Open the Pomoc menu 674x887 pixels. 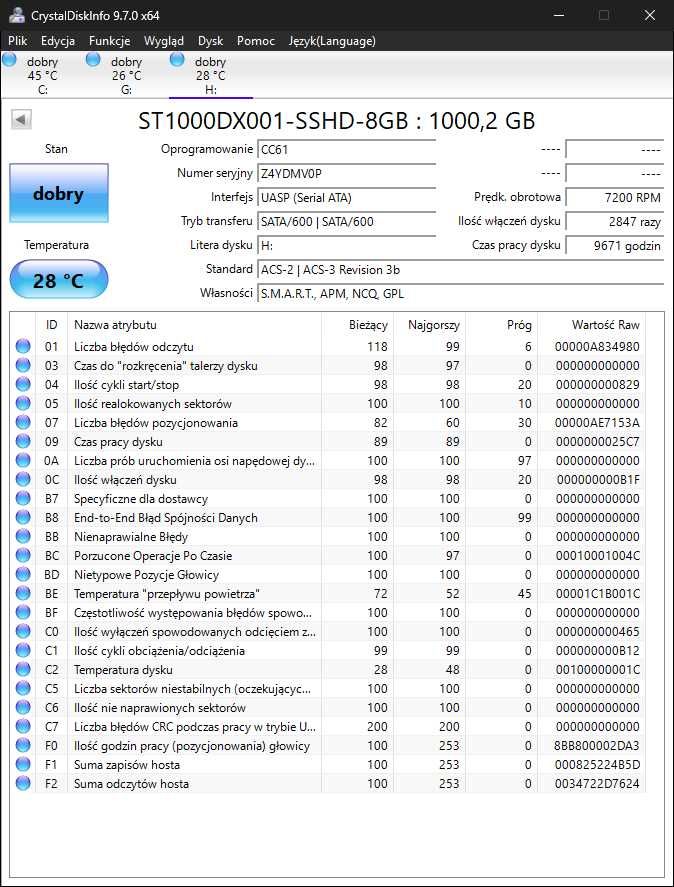(256, 41)
